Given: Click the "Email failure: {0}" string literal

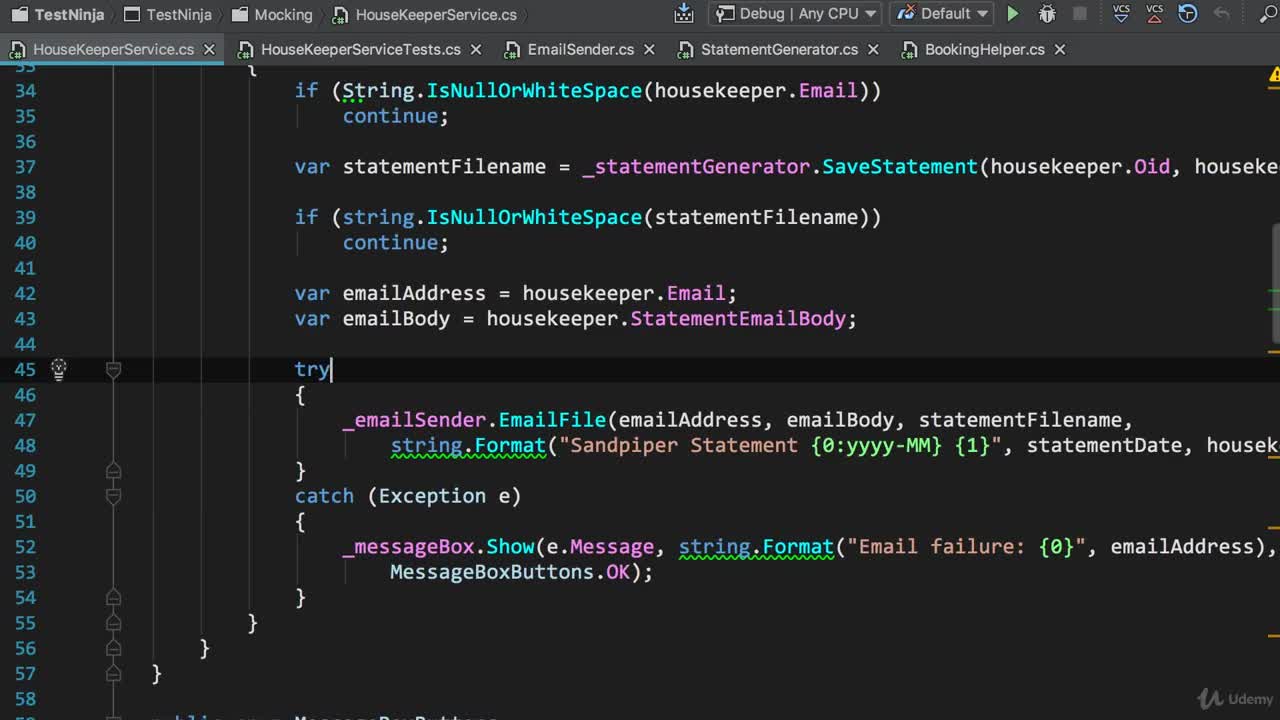Looking at the screenshot, I should [966, 547].
